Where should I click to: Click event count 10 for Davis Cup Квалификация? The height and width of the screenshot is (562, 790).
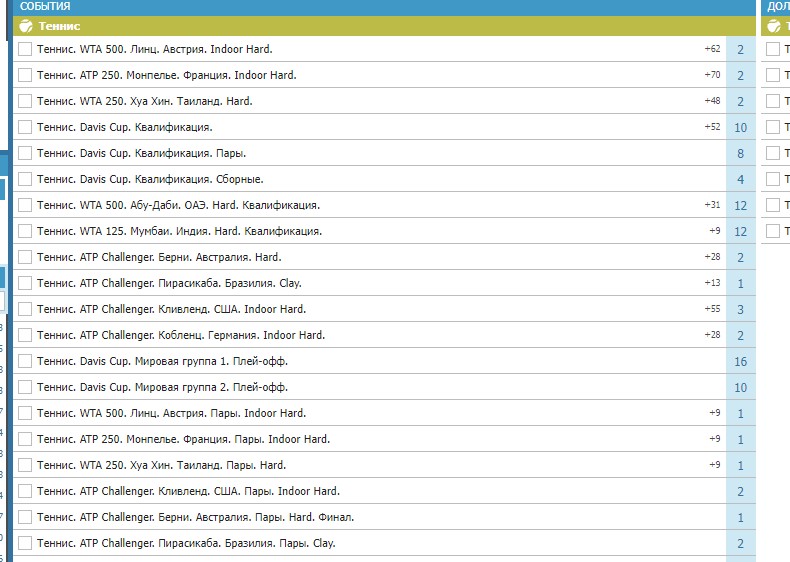741,128
